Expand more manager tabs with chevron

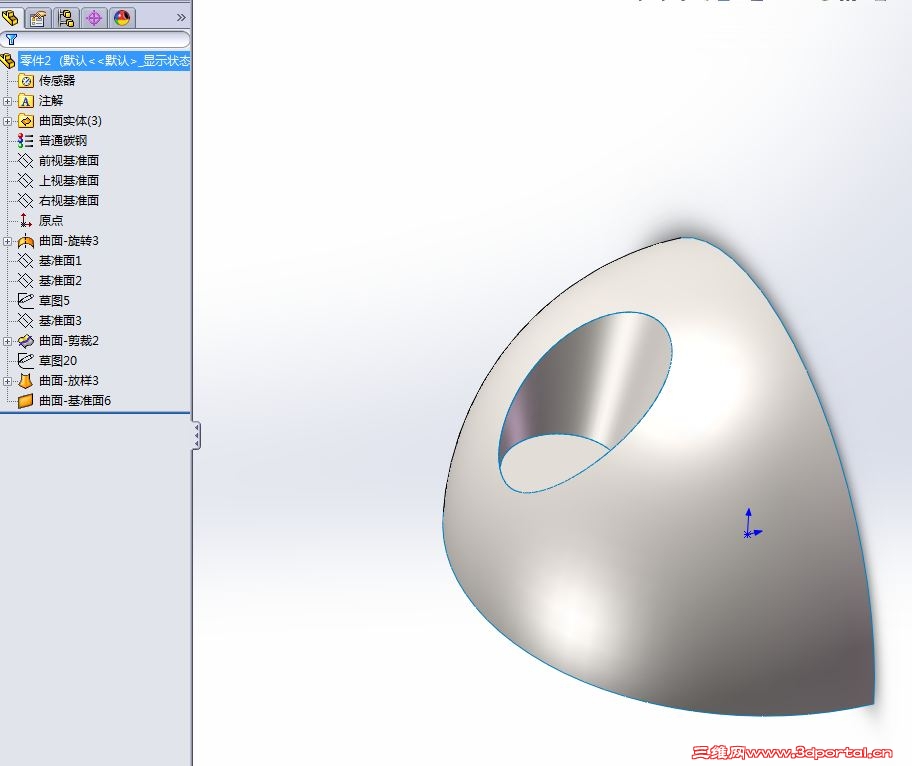pos(181,18)
